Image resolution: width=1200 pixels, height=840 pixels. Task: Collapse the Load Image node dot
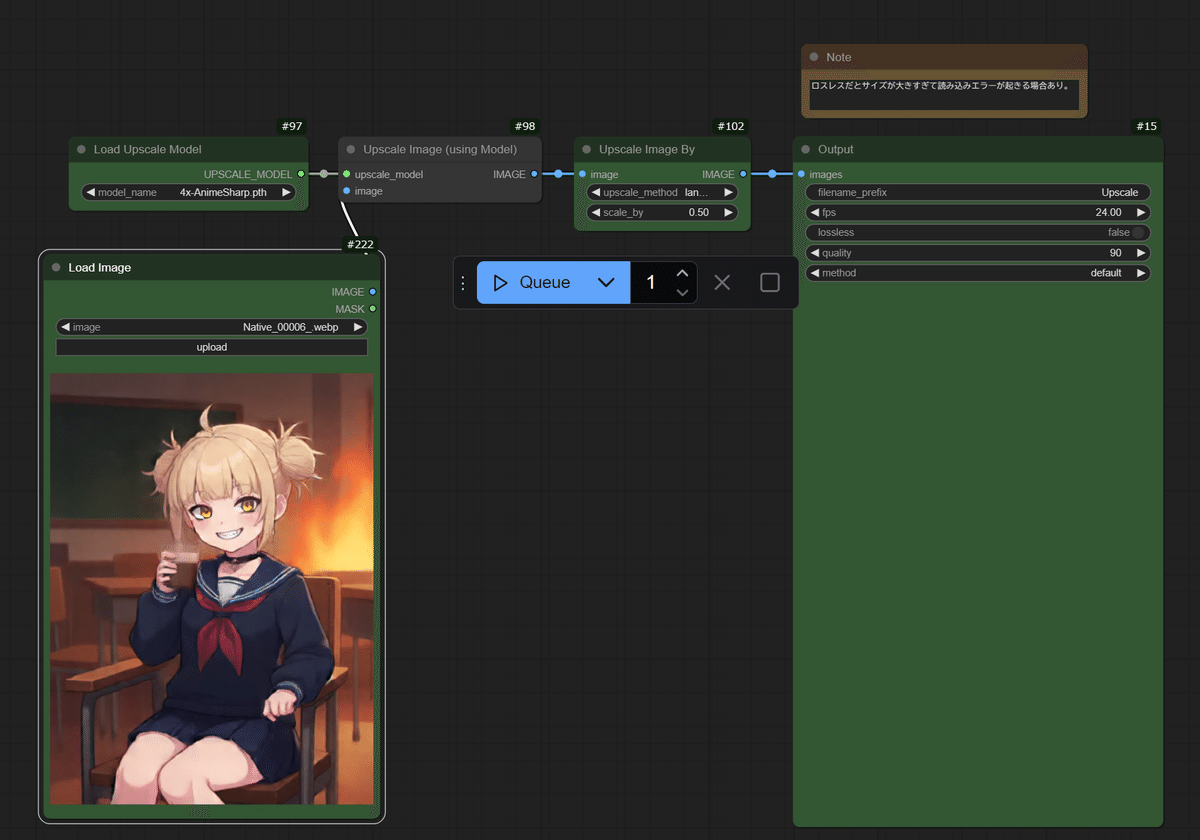tap(56, 268)
